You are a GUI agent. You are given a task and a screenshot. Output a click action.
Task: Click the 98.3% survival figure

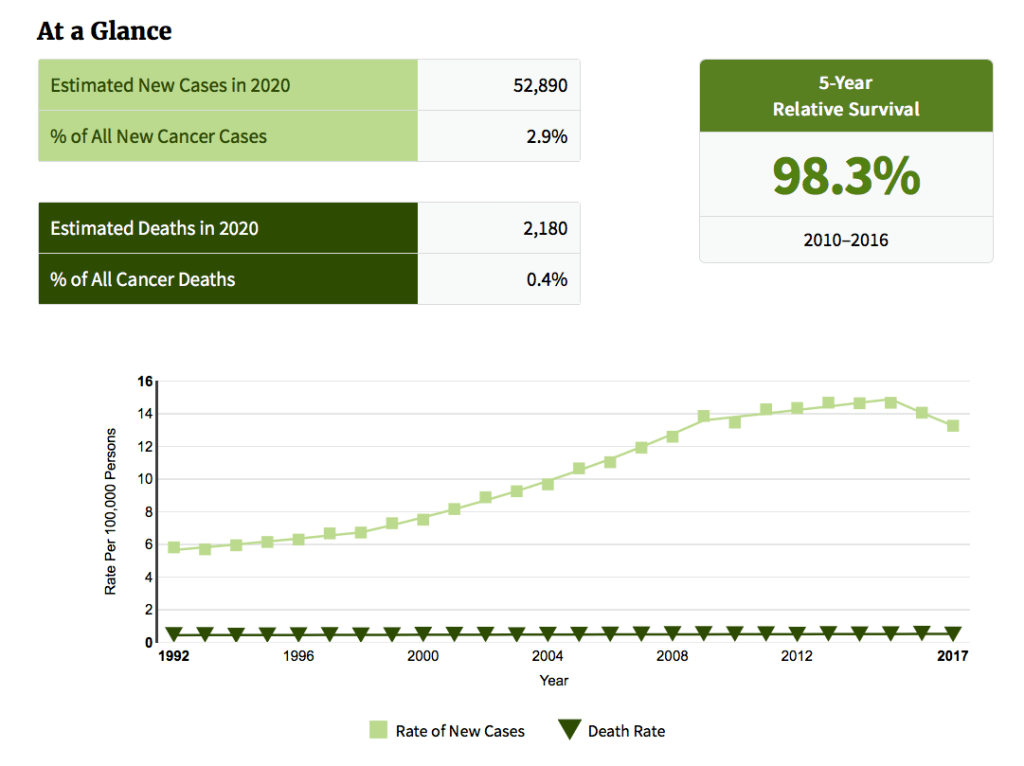846,175
